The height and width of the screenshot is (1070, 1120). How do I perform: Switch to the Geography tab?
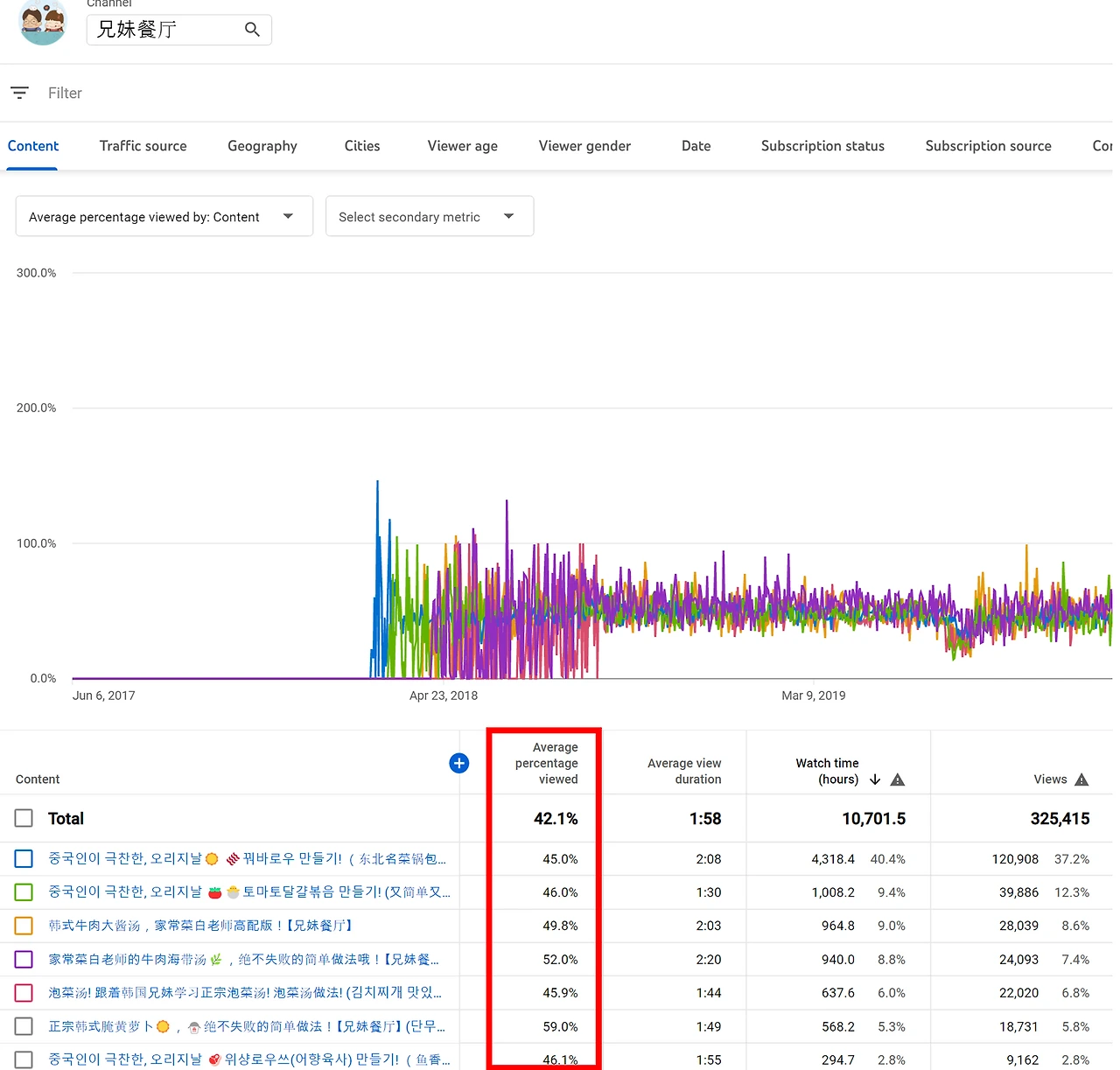point(262,146)
